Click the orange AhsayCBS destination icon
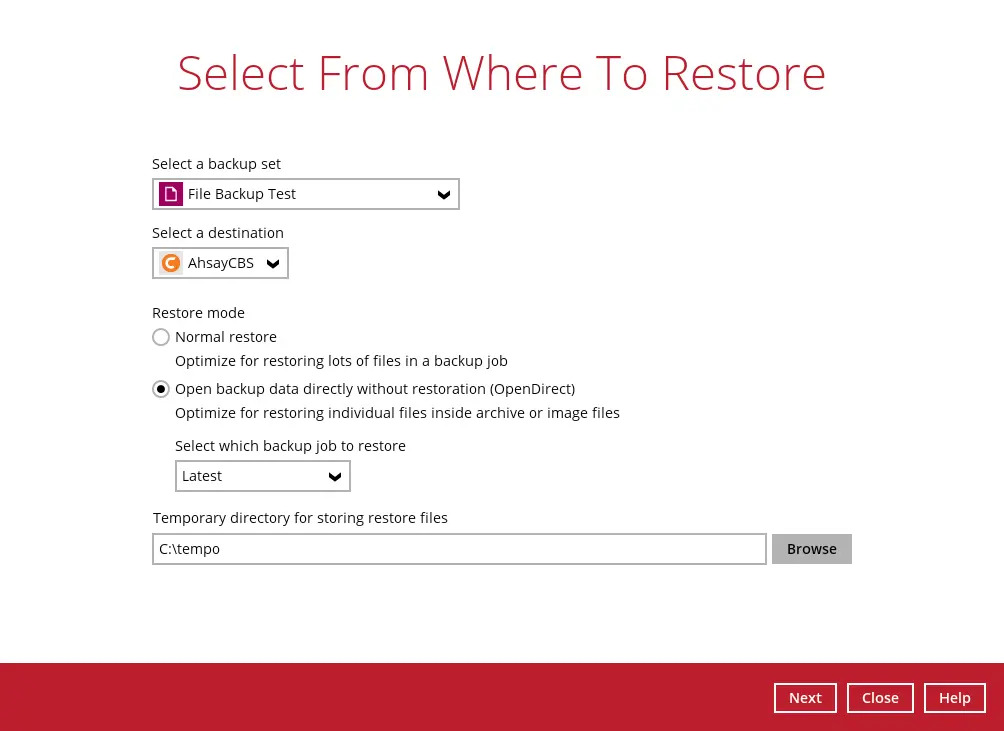The height and width of the screenshot is (731, 1004). click(171, 263)
